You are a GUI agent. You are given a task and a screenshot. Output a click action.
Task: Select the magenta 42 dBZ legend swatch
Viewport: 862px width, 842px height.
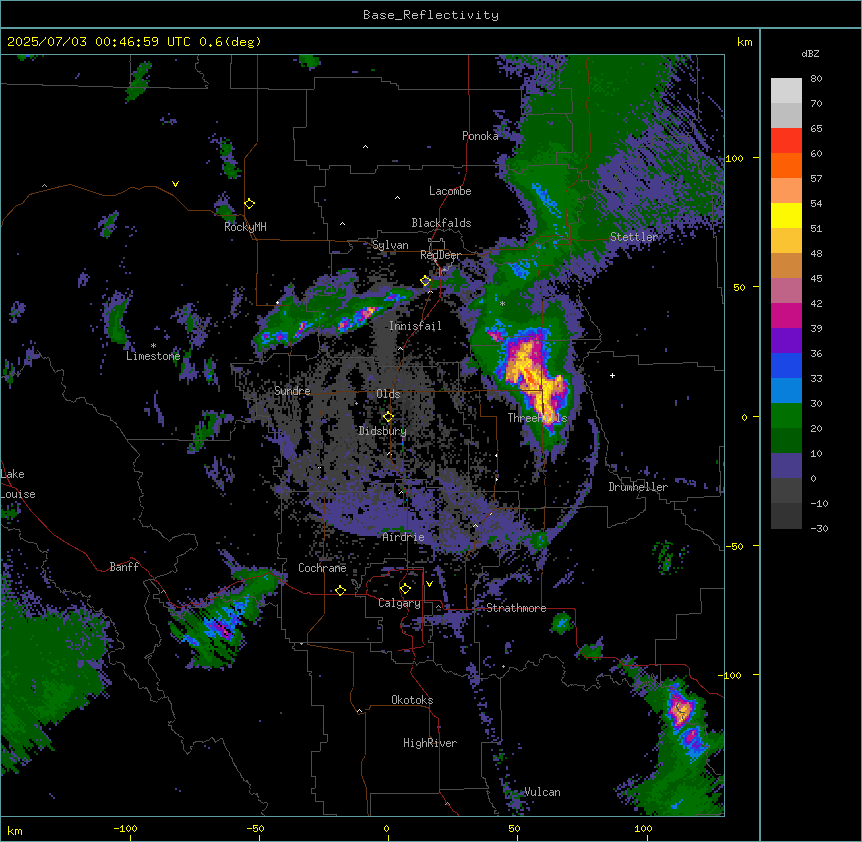click(x=786, y=315)
